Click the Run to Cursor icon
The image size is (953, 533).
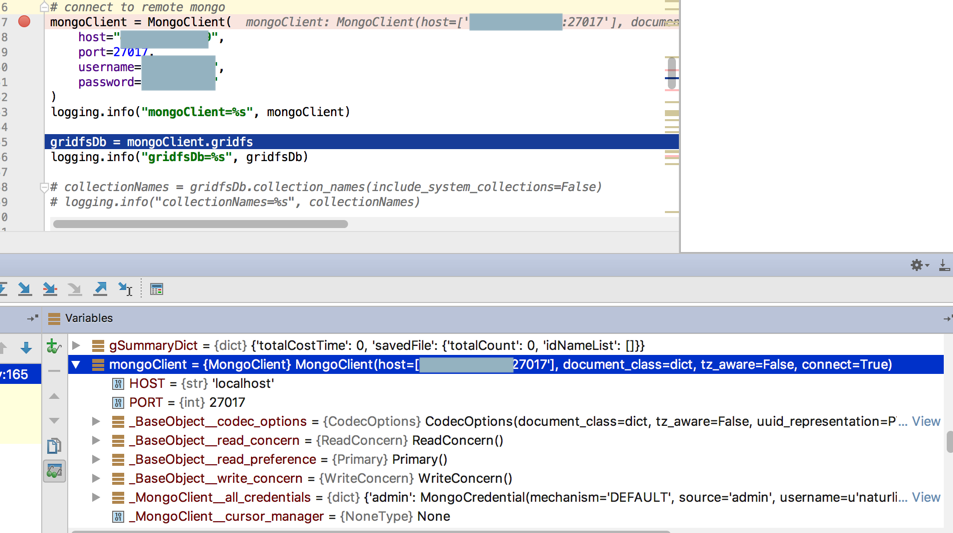125,289
